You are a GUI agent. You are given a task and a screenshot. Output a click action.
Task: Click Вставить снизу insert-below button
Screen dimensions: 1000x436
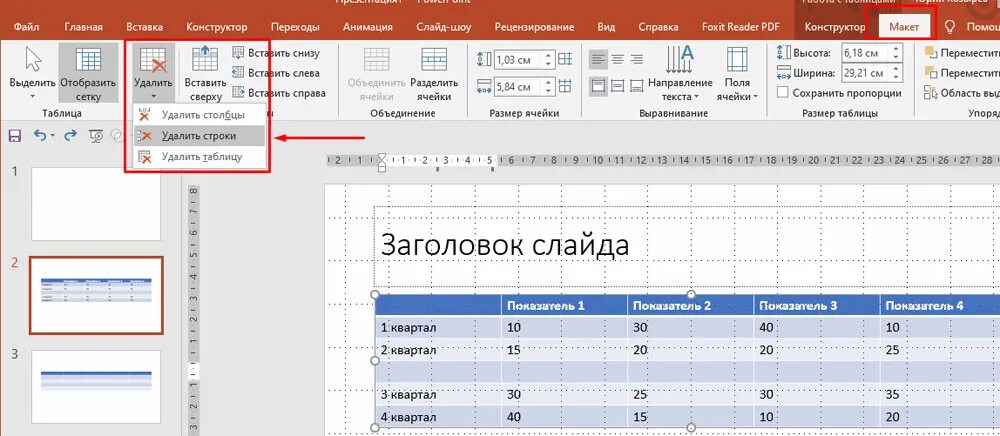(x=276, y=53)
